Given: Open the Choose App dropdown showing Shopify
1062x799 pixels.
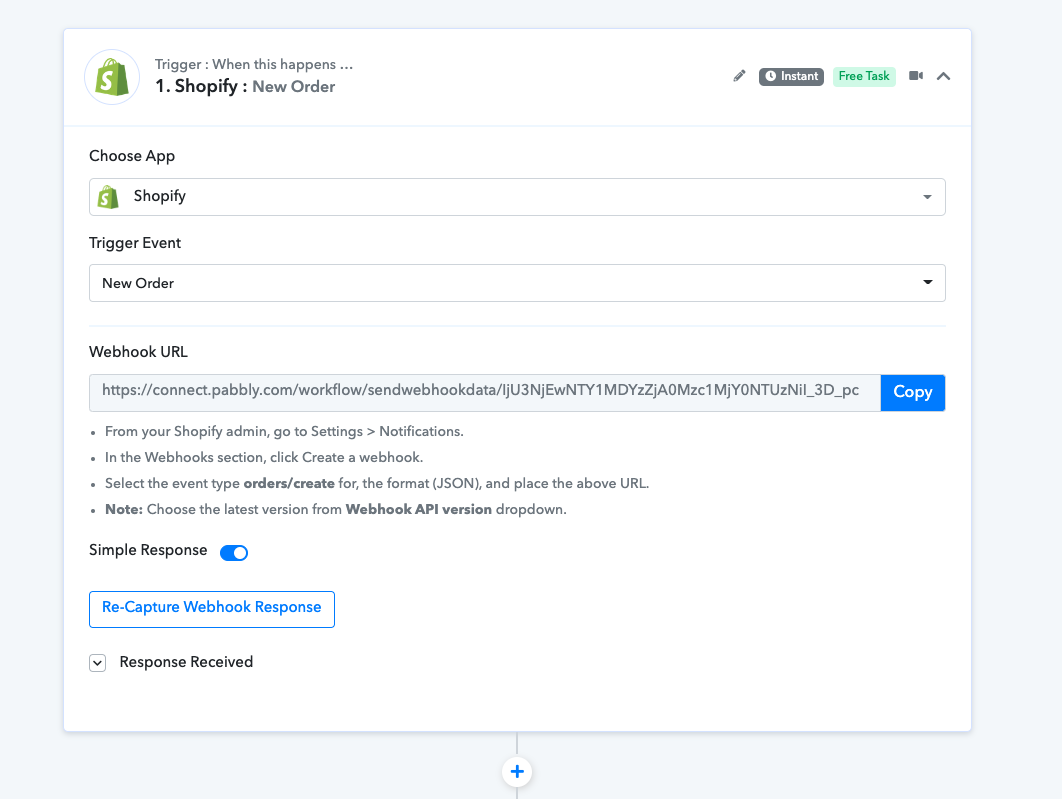Looking at the screenshot, I should (x=517, y=197).
